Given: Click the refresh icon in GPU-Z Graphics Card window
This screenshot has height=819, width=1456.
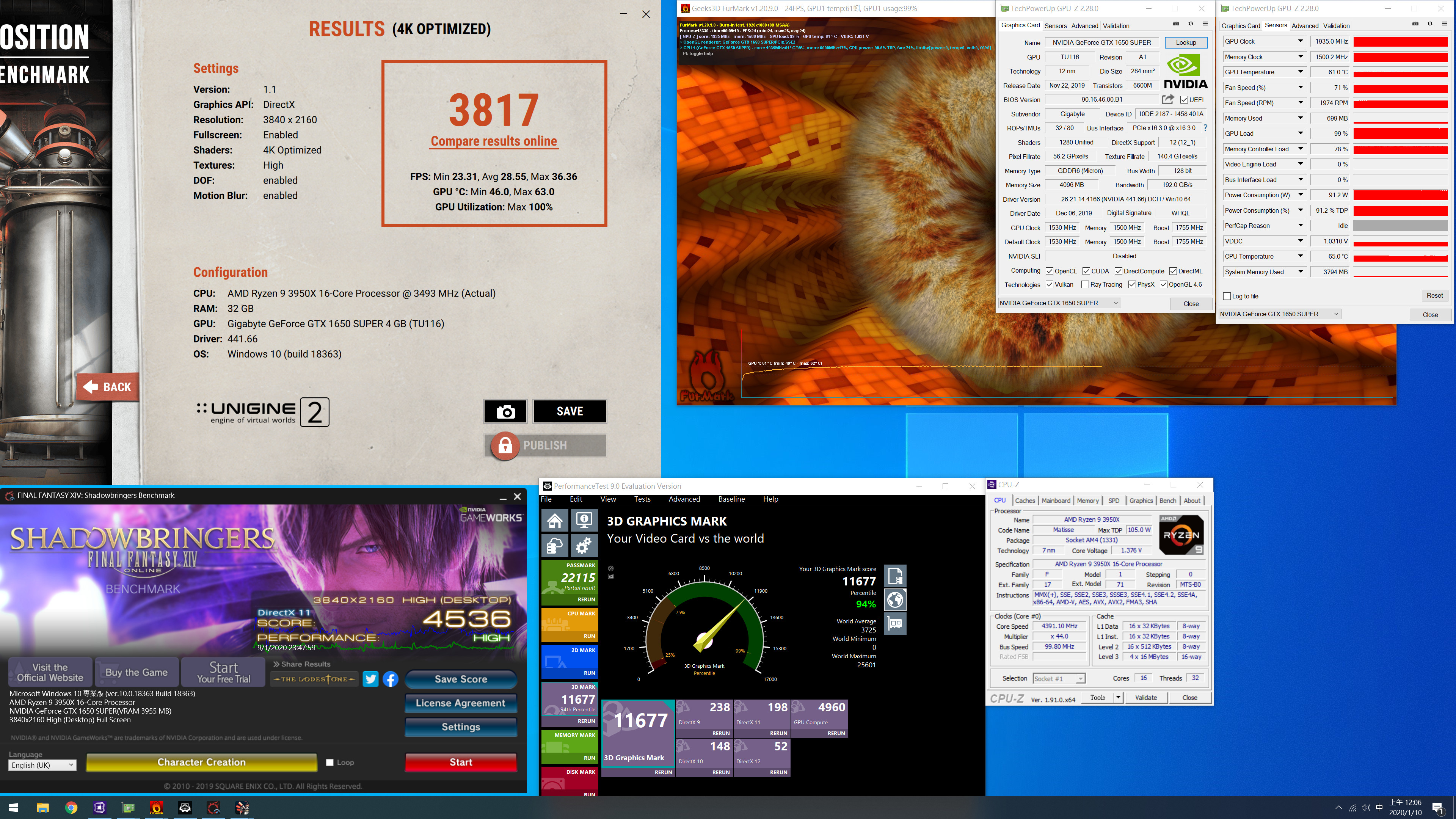Looking at the screenshot, I should (1190, 24).
